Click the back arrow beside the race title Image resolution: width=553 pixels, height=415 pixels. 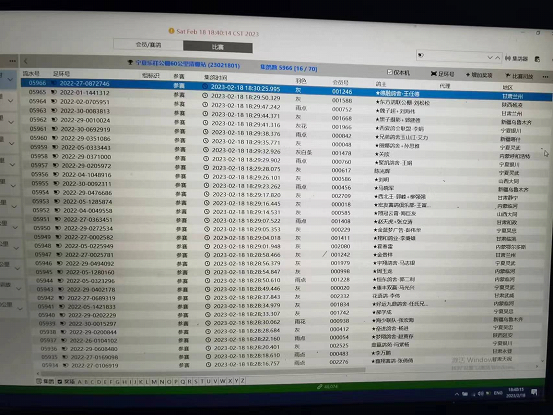pos(26,62)
